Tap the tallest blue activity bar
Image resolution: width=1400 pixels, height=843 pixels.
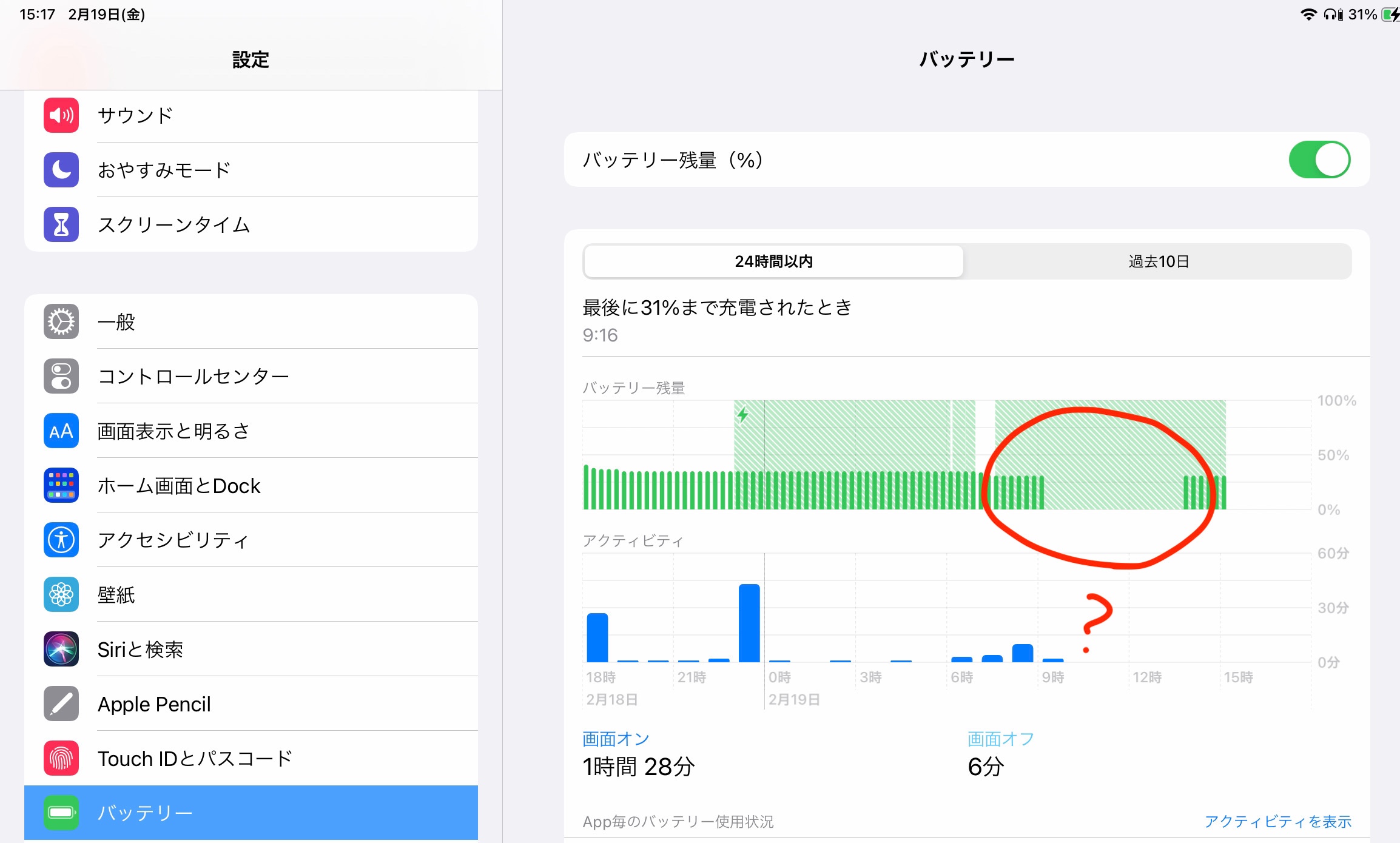click(749, 623)
